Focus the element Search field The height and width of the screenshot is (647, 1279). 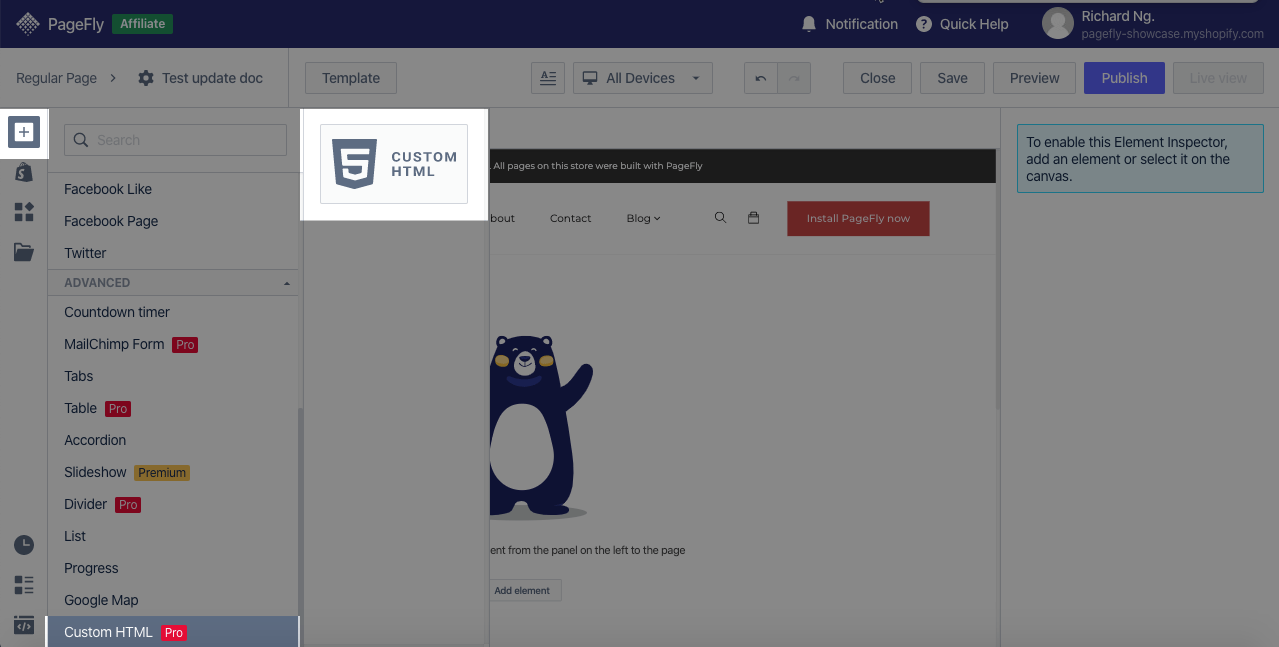176,140
